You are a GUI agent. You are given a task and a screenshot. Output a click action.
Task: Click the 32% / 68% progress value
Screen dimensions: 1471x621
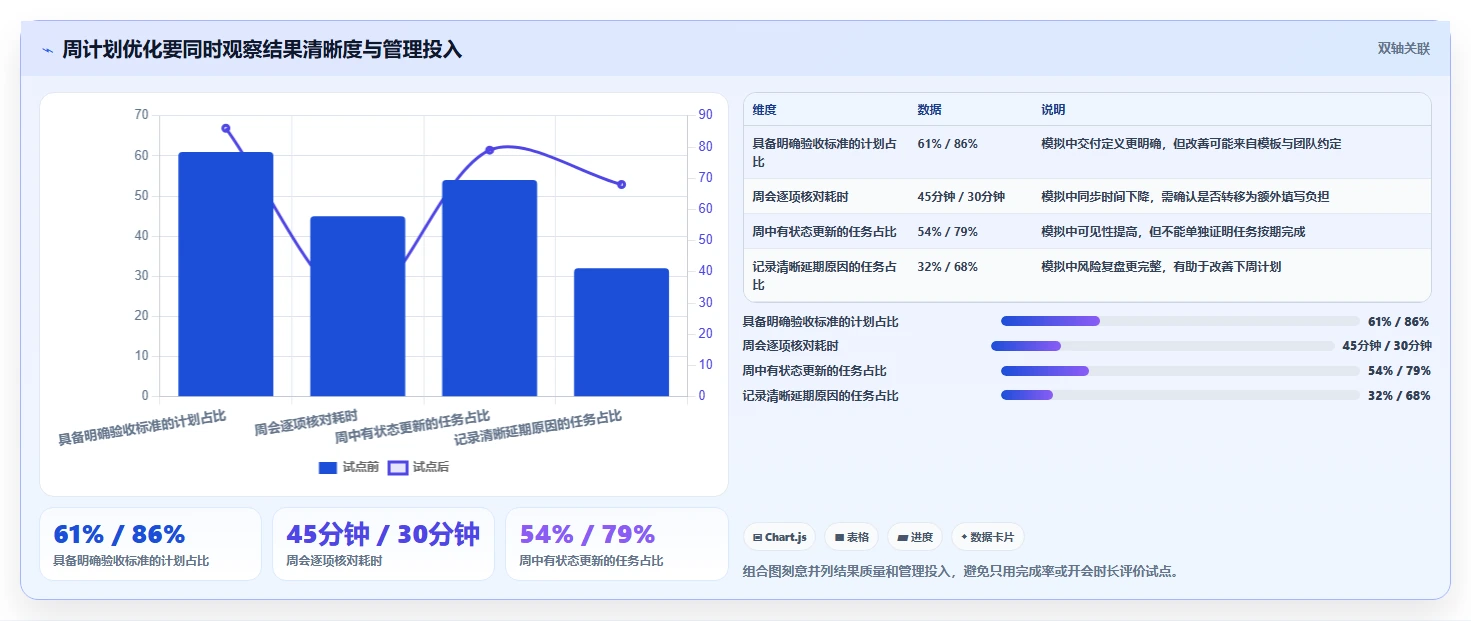click(1399, 395)
